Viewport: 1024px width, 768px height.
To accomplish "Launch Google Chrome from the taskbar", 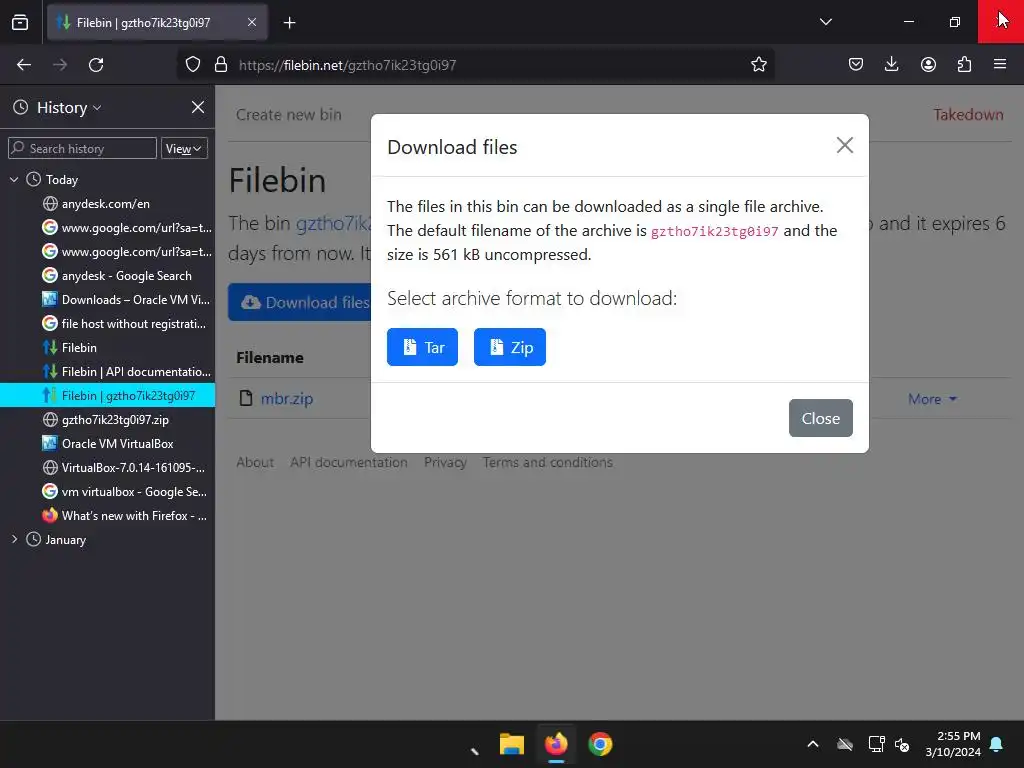I will click(x=600, y=744).
